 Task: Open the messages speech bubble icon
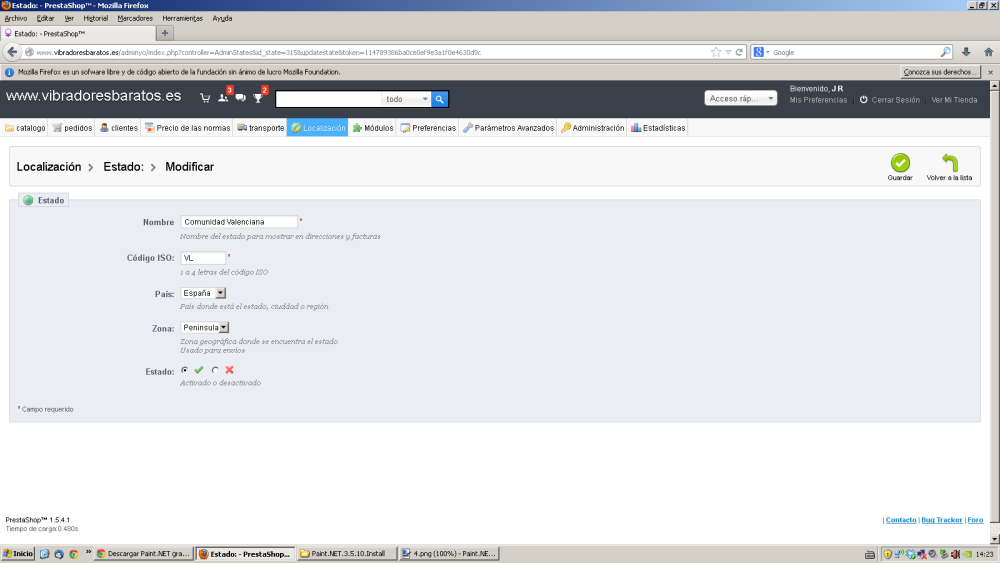[240, 98]
